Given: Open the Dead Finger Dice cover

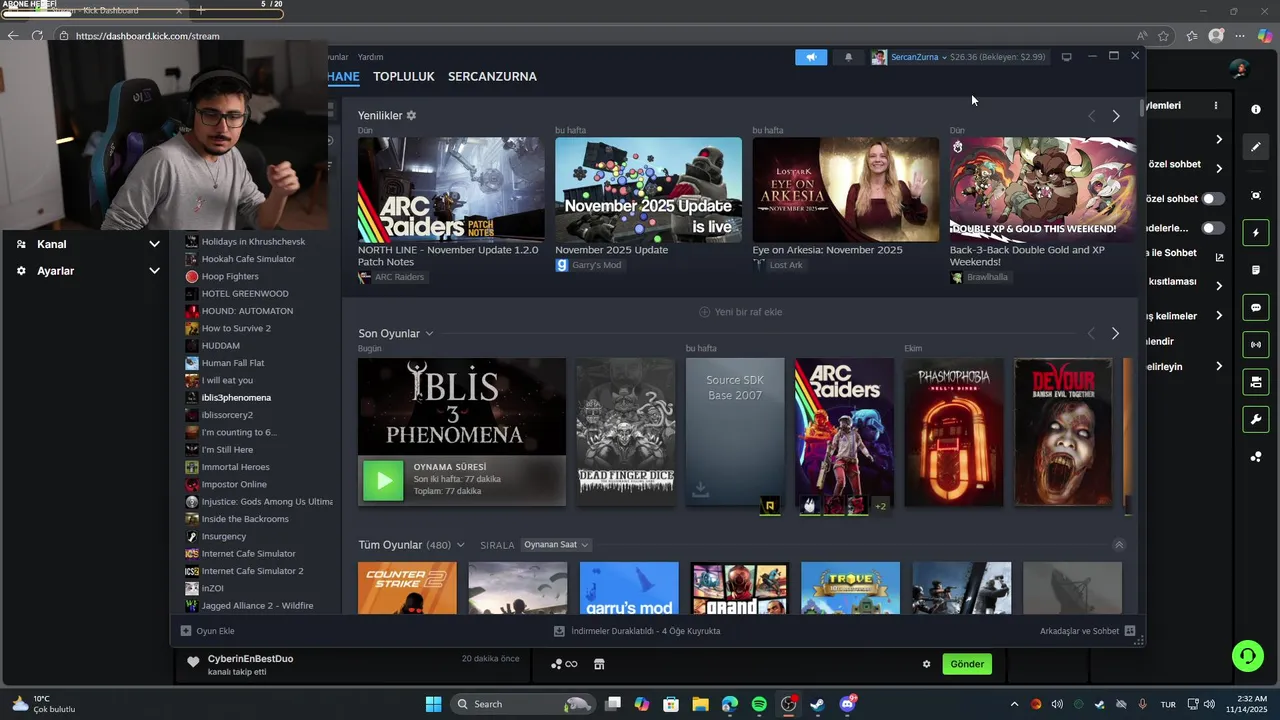Looking at the screenshot, I should pyautogui.click(x=626, y=432).
